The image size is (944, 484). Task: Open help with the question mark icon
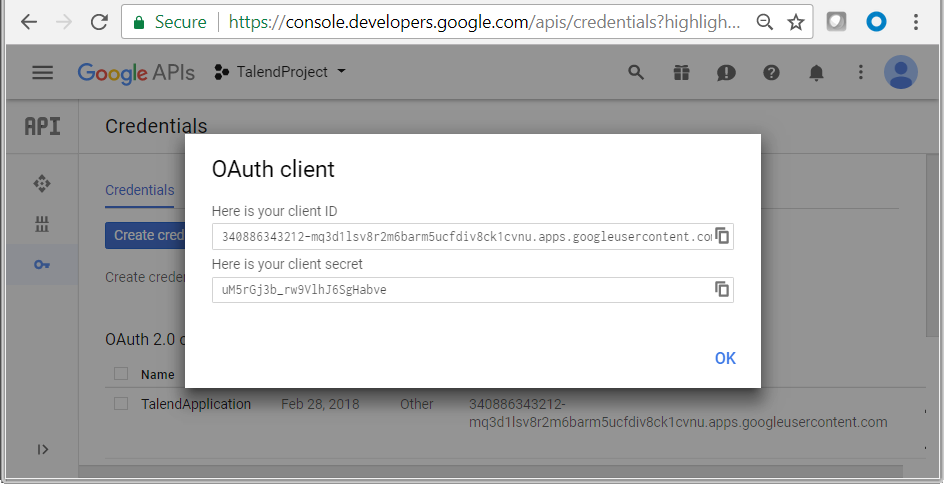pyautogui.click(x=771, y=73)
